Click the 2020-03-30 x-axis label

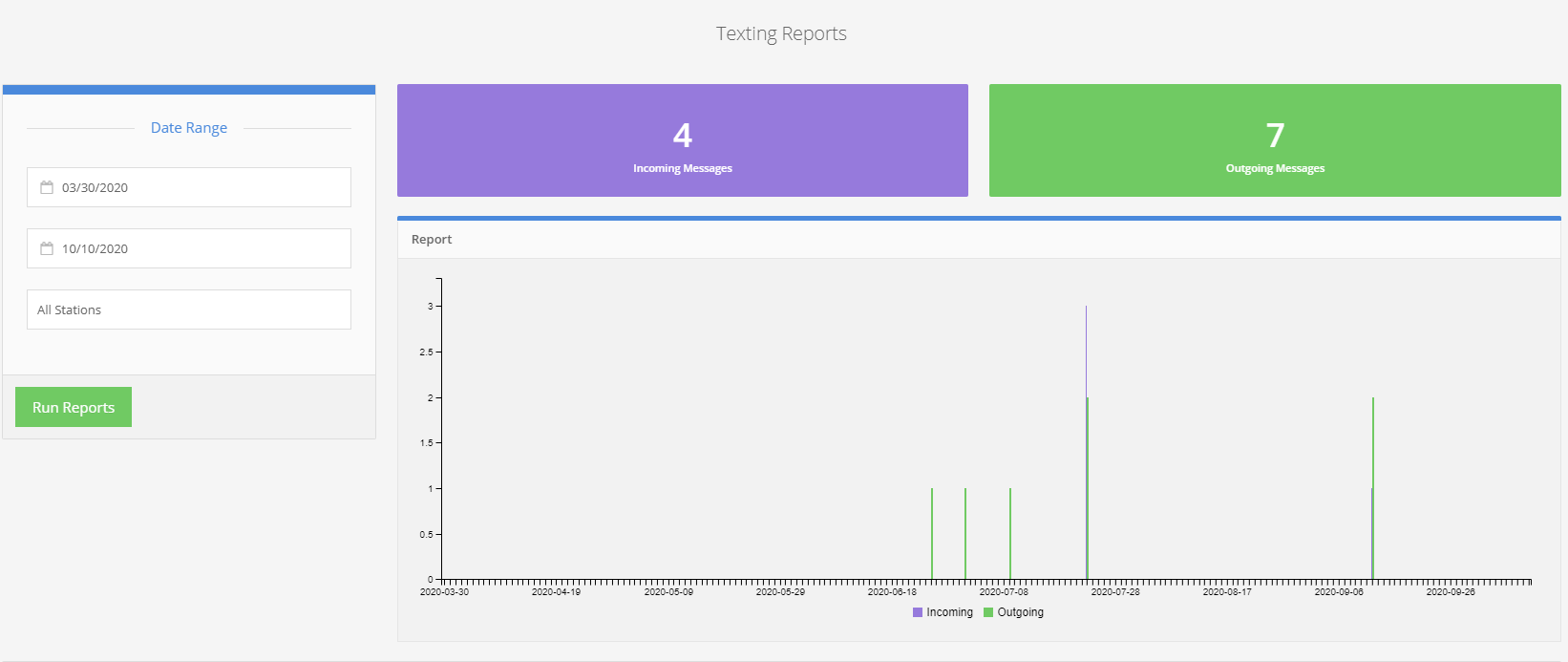coord(445,592)
